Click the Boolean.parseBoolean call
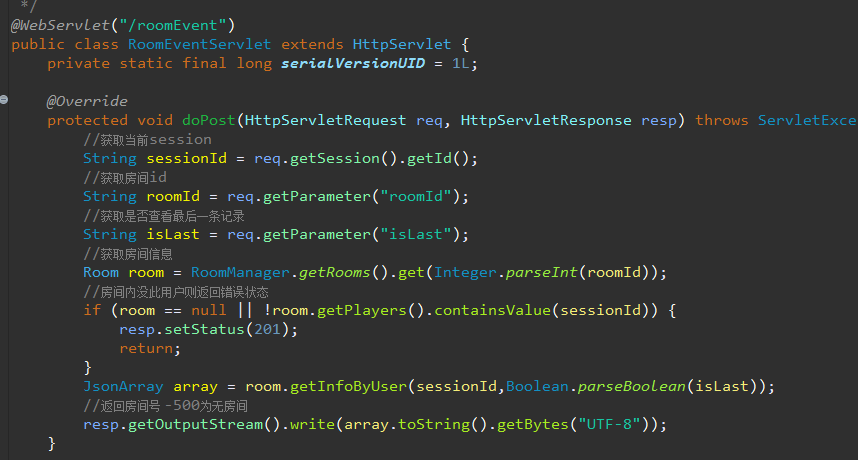858x460 pixels. 596,387
